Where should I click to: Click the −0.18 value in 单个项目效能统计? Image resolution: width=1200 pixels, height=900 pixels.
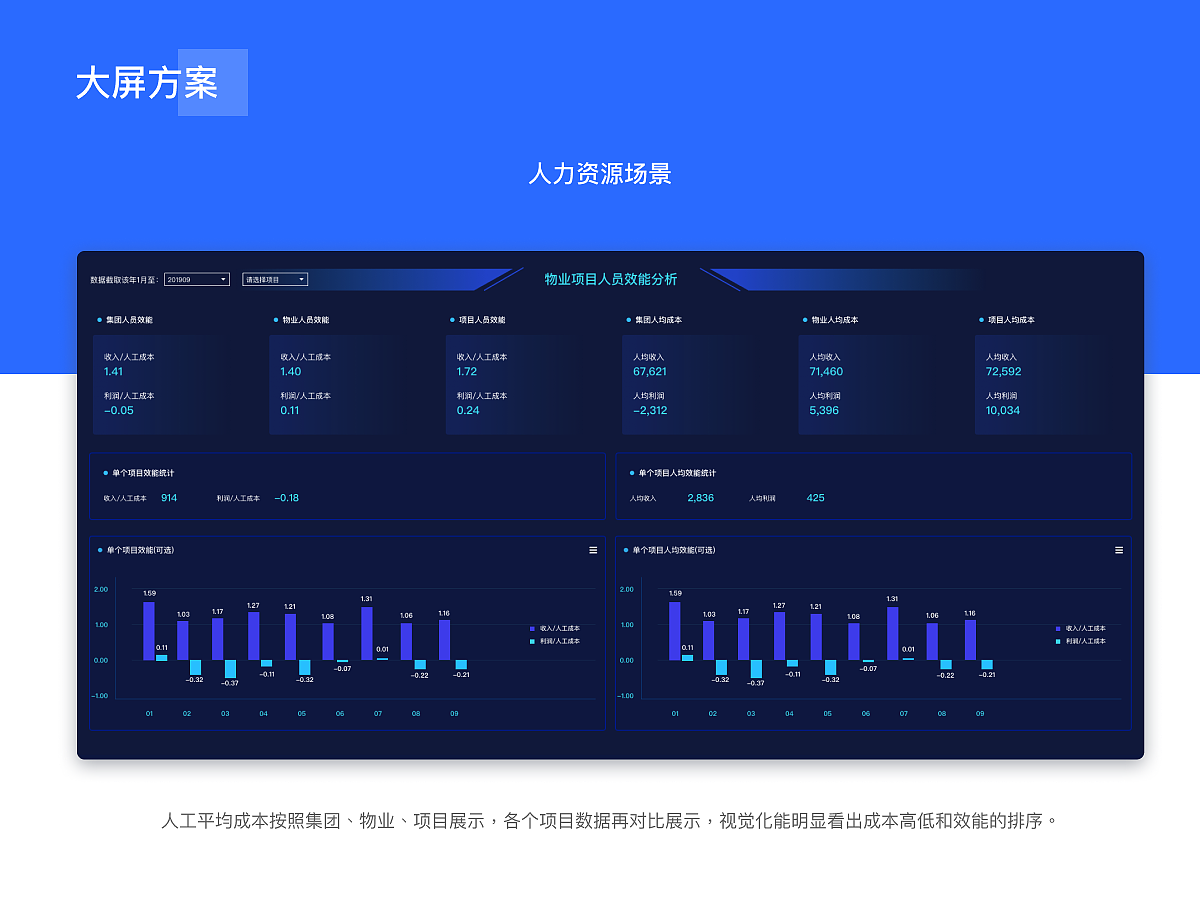click(286, 498)
